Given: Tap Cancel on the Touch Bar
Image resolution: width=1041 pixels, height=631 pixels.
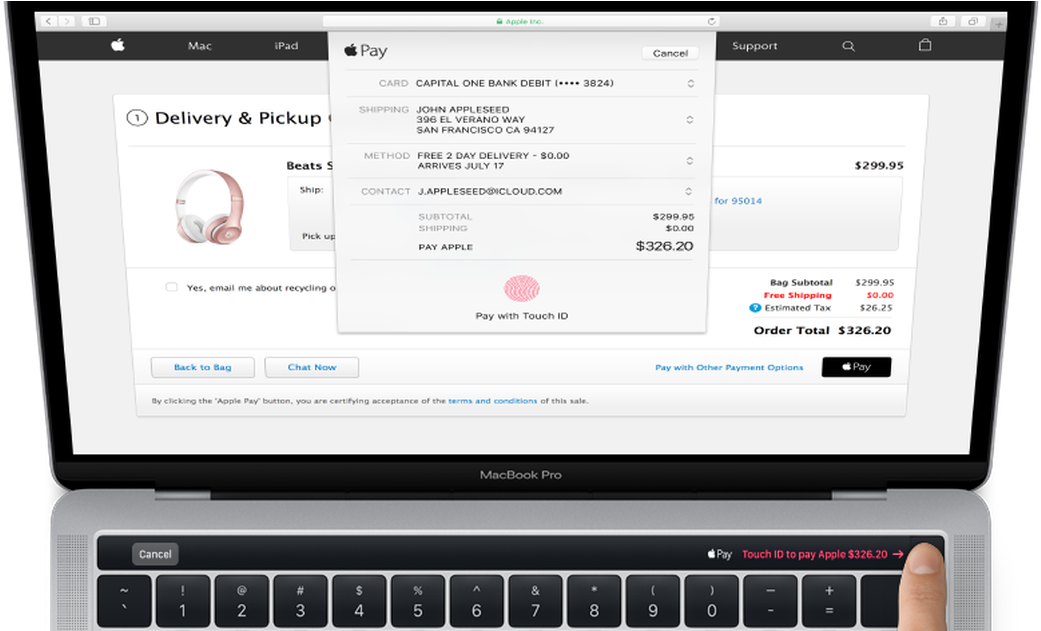Looking at the screenshot, I should point(155,554).
